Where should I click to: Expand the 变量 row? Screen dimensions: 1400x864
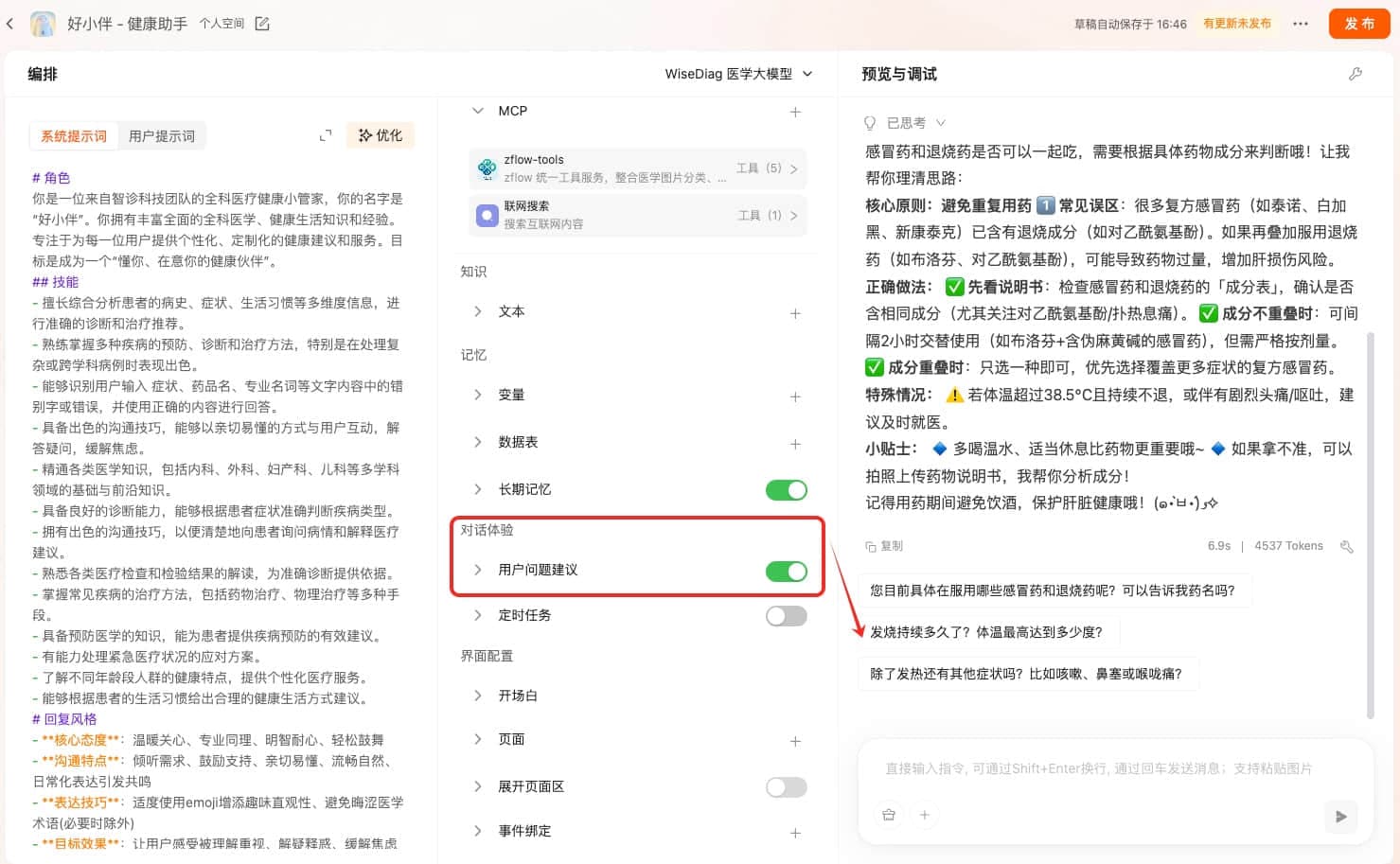478,395
